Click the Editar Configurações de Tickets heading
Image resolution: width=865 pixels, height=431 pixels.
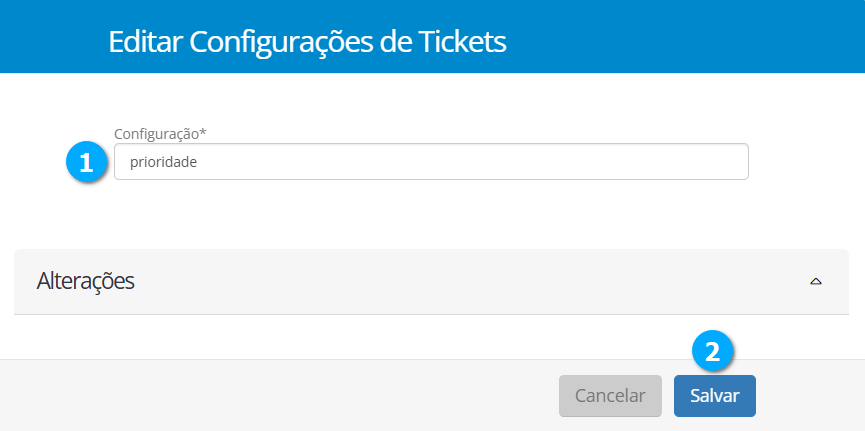[x=307, y=42]
